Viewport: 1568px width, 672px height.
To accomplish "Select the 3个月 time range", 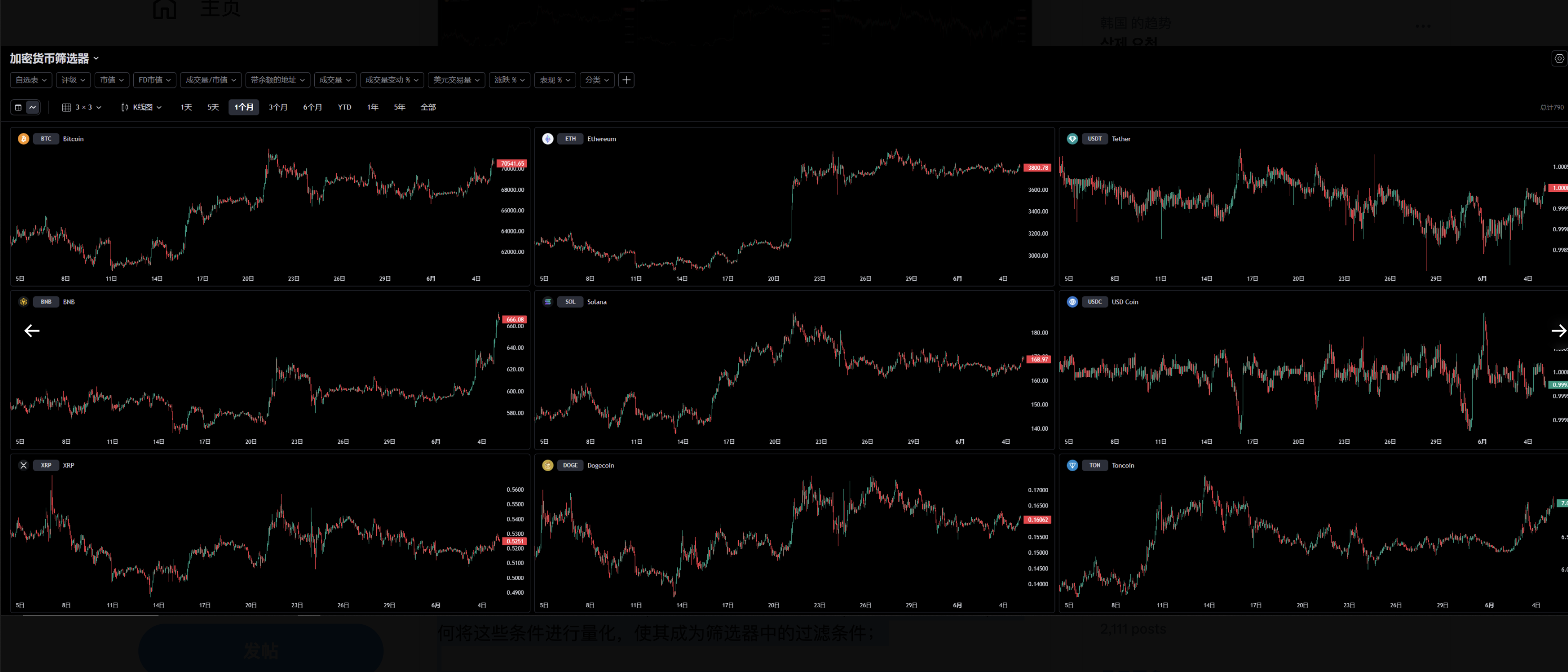I will point(278,107).
